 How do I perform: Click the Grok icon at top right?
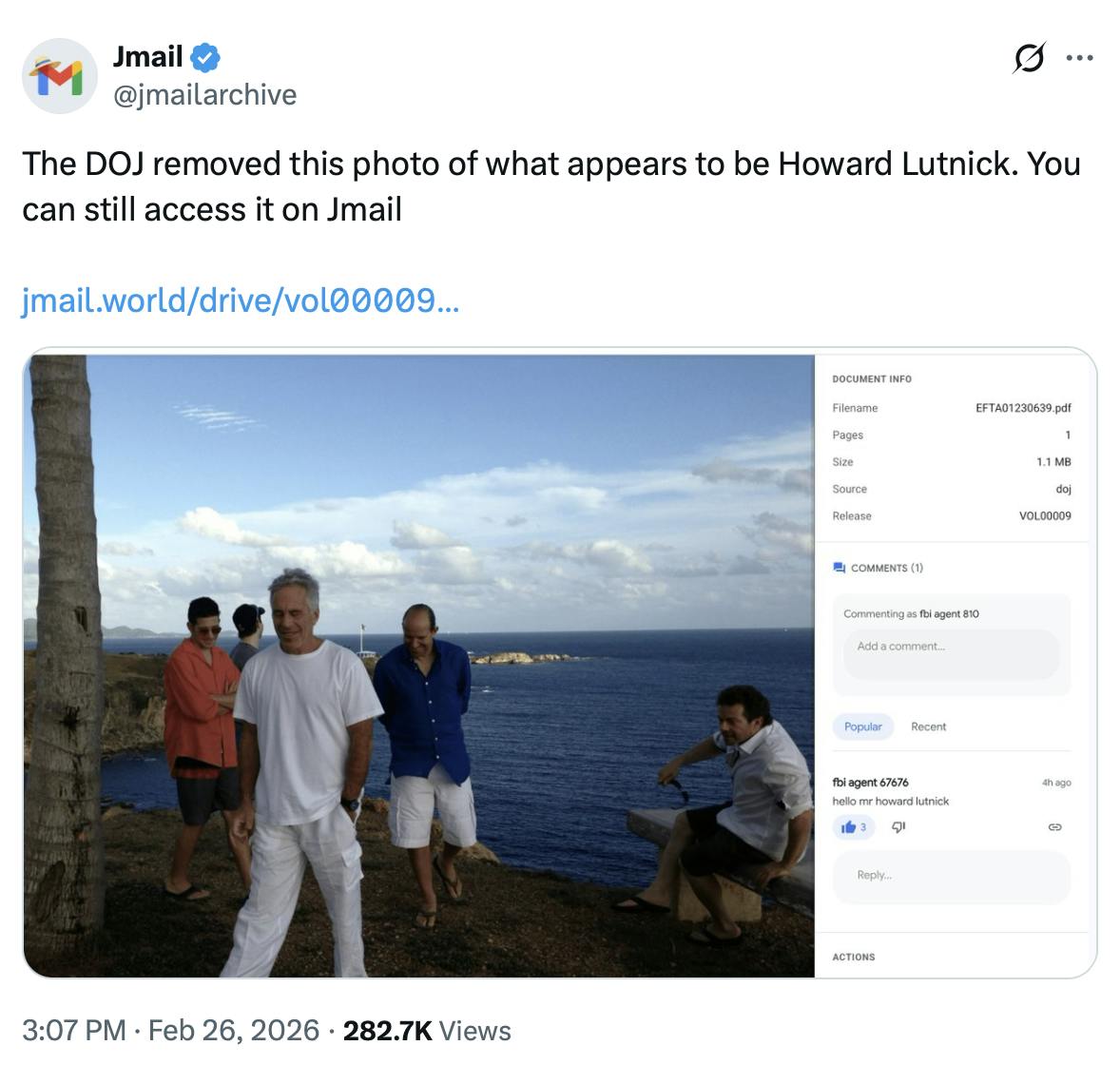click(x=1032, y=59)
